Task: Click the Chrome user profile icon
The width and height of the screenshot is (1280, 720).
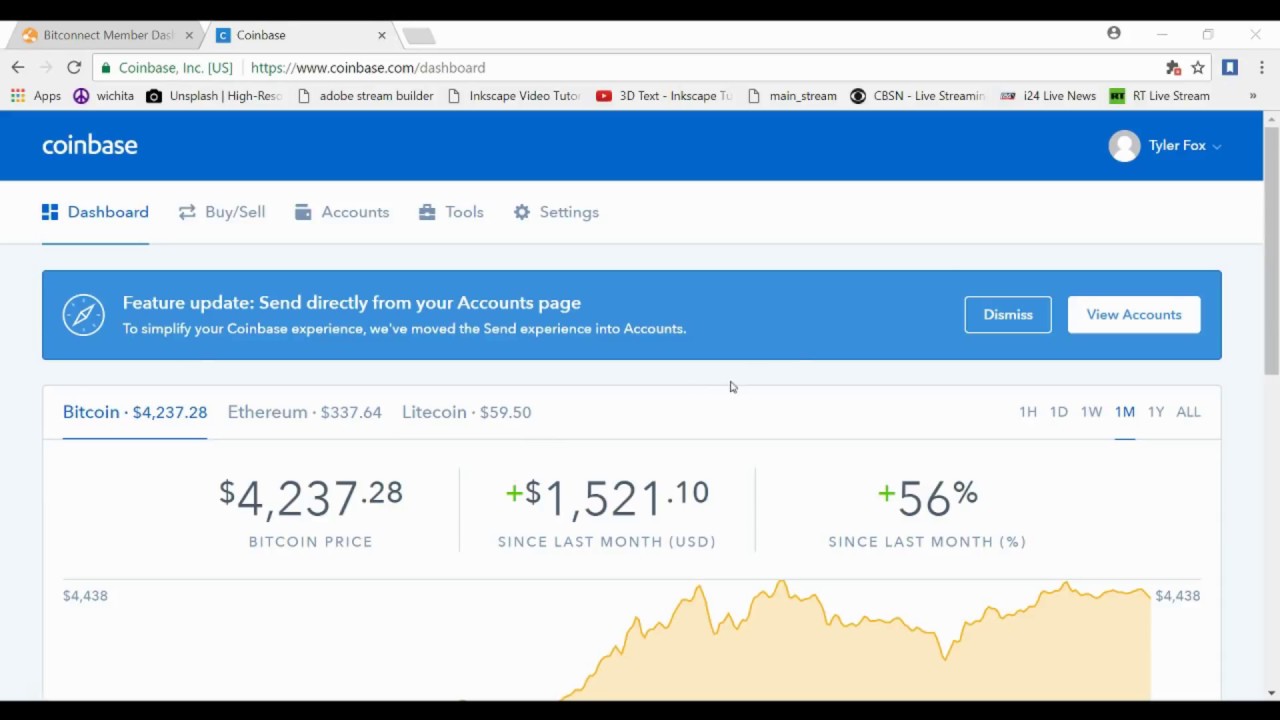Action: click(1114, 33)
